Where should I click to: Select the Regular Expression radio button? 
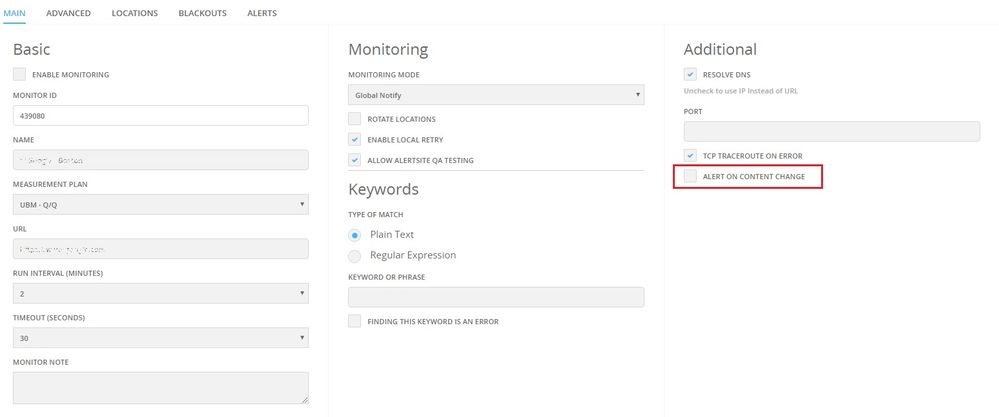[355, 255]
